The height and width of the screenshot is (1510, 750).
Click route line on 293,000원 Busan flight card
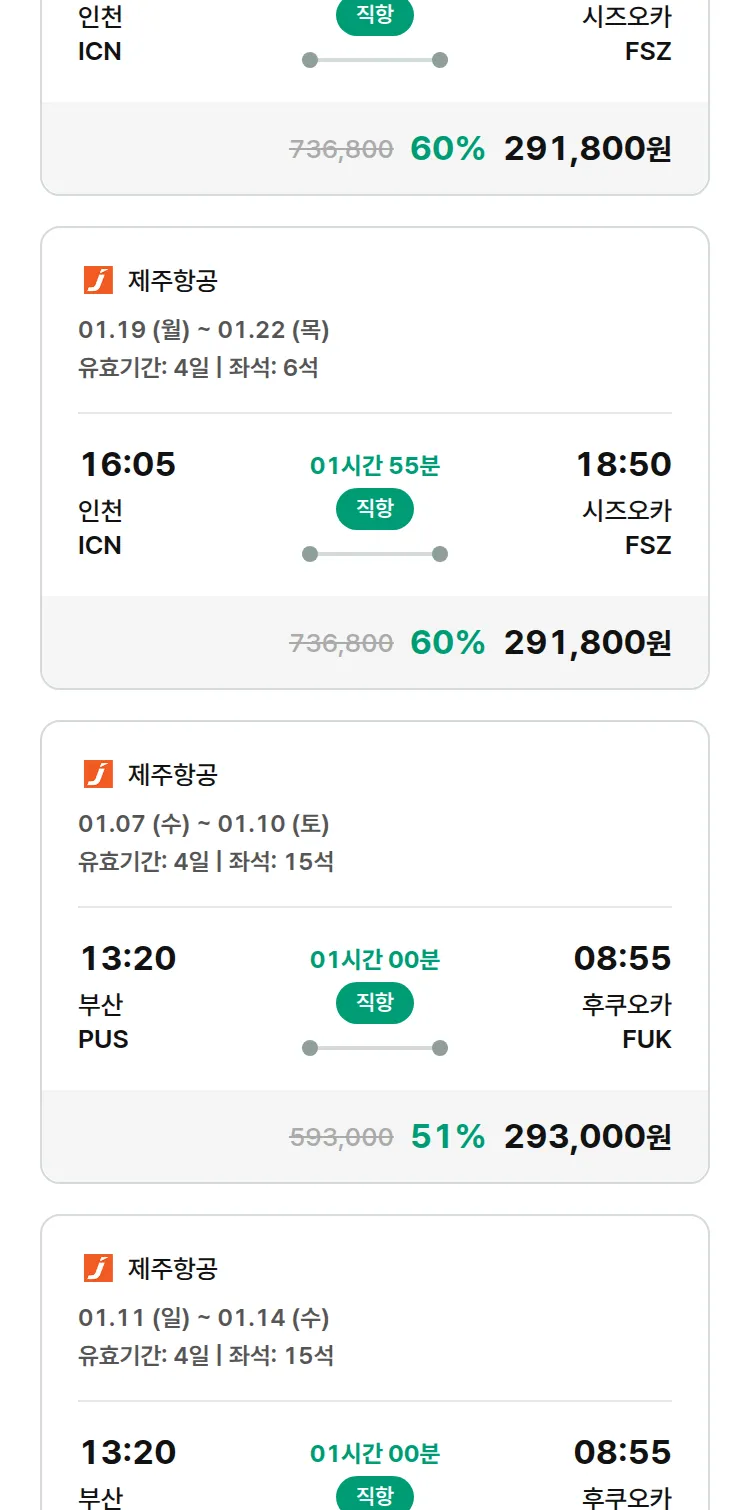(x=375, y=1048)
